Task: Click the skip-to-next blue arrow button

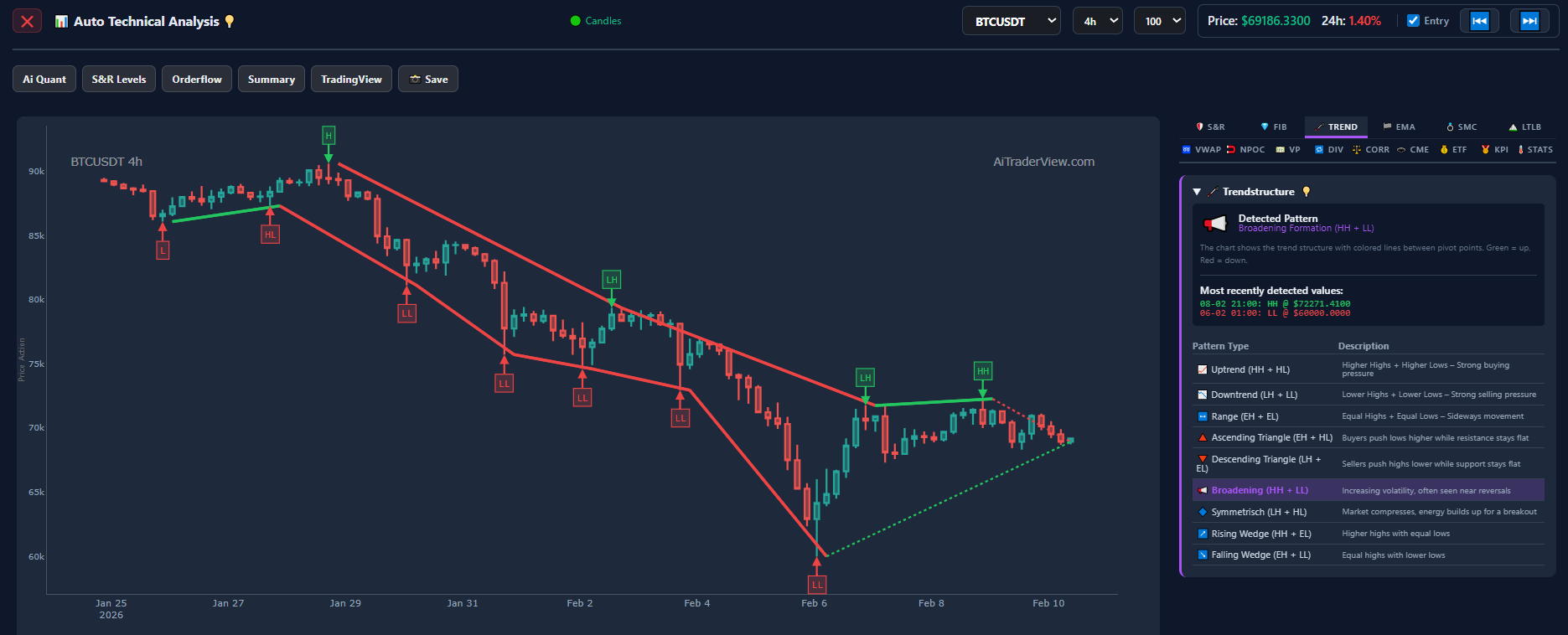Action: pyautogui.click(x=1529, y=21)
